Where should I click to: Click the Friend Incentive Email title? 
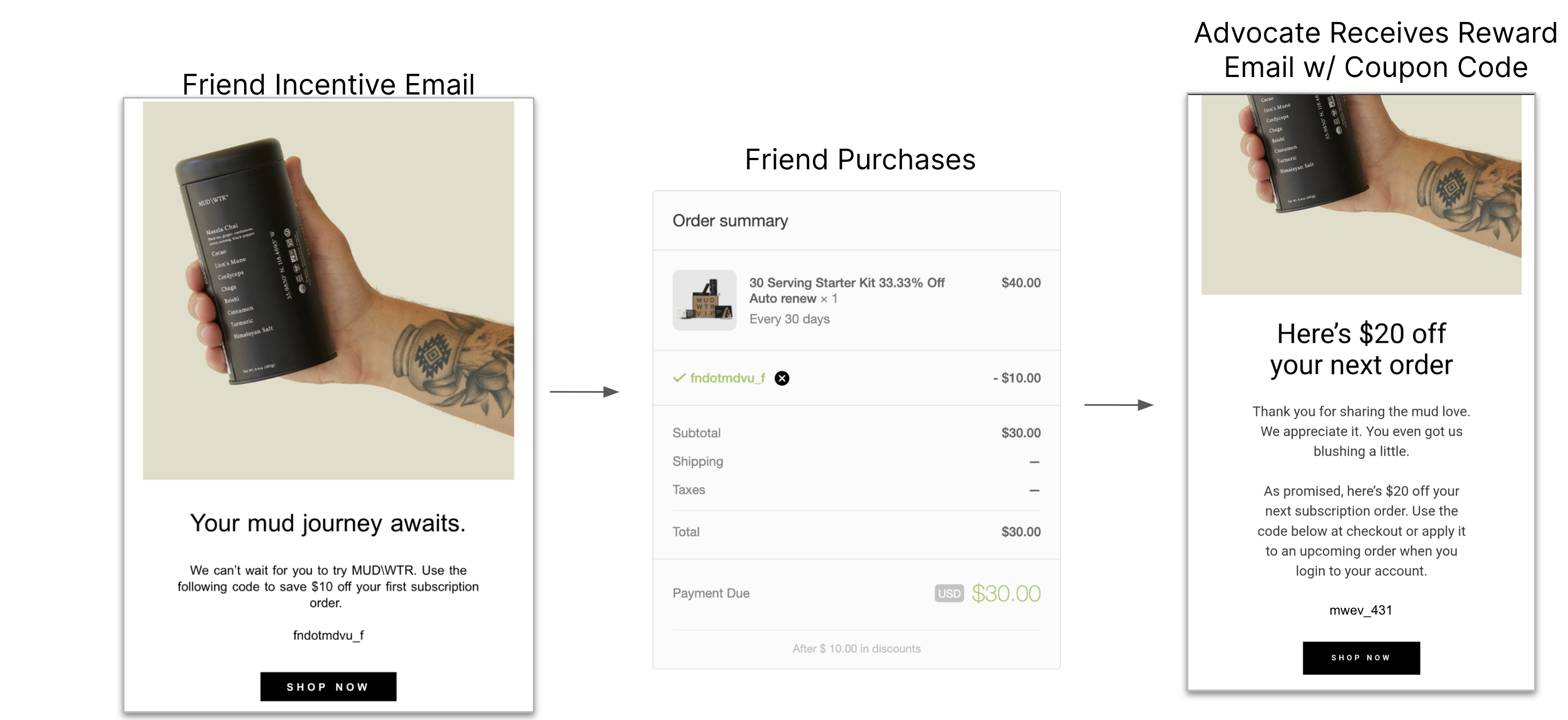pyautogui.click(x=328, y=84)
